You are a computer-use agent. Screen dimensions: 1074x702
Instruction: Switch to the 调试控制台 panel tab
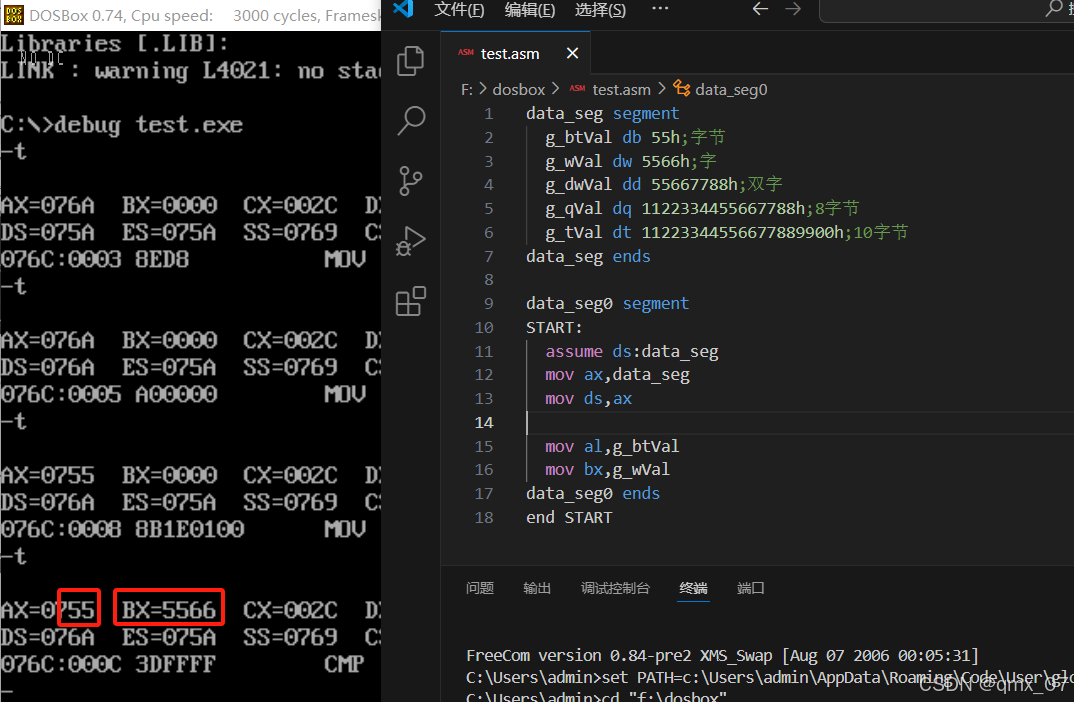(615, 588)
